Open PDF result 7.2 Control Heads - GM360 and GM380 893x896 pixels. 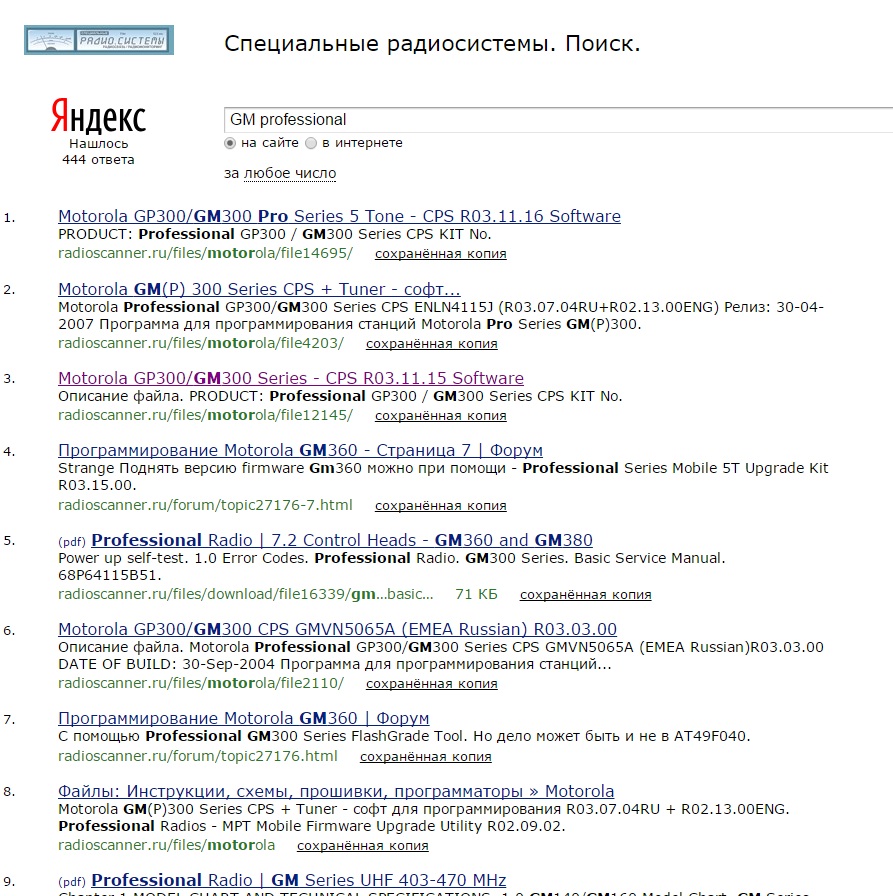(x=342, y=540)
